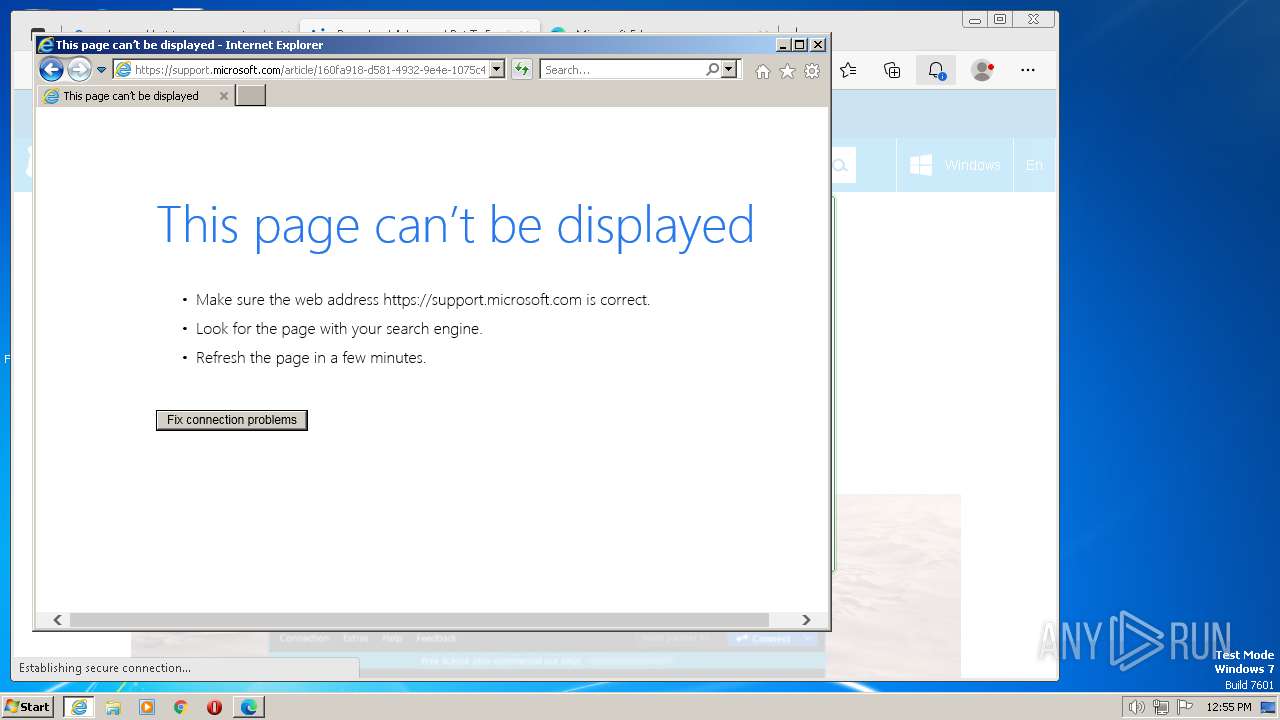1280x720 pixels.
Task: Open Internet Explorer from the taskbar
Action: click(79, 707)
